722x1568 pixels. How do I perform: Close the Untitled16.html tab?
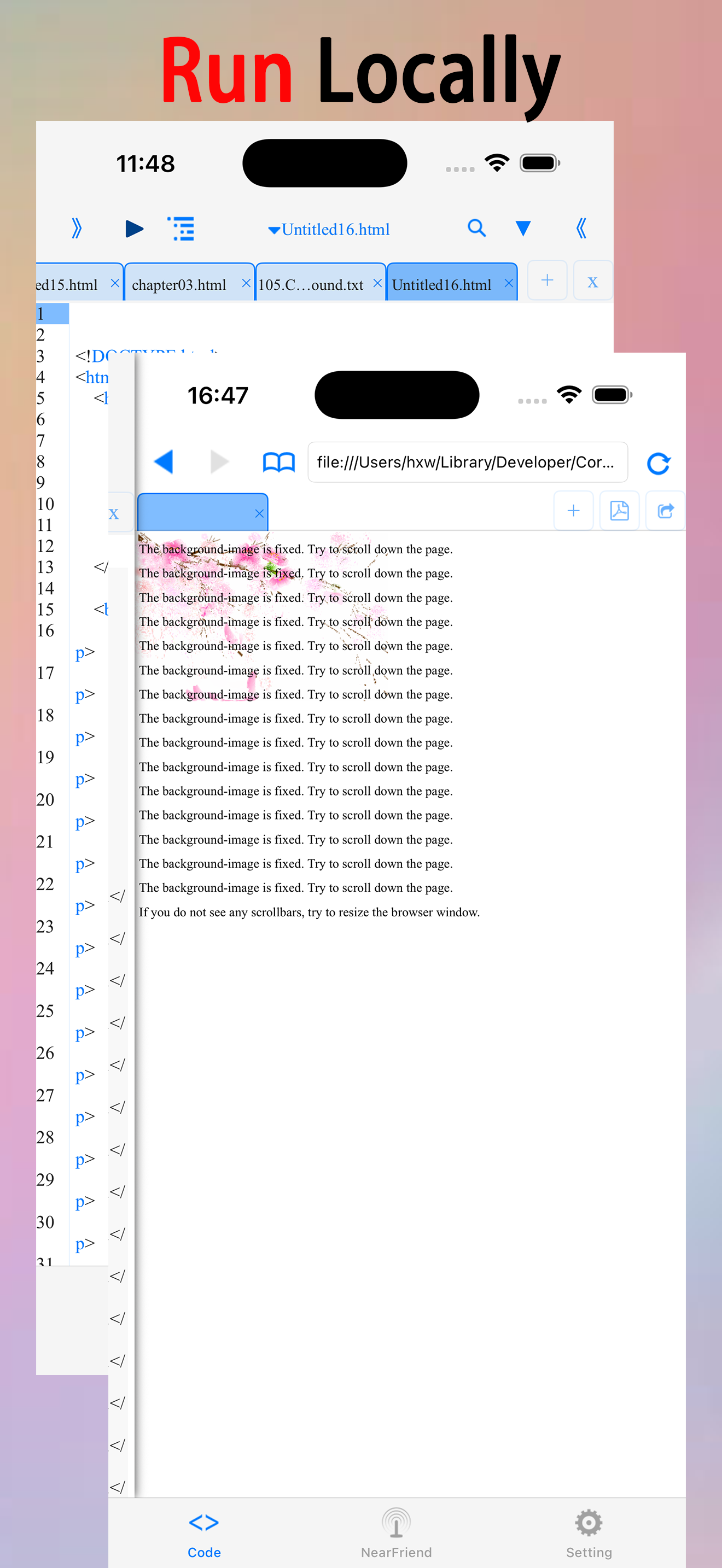point(509,283)
